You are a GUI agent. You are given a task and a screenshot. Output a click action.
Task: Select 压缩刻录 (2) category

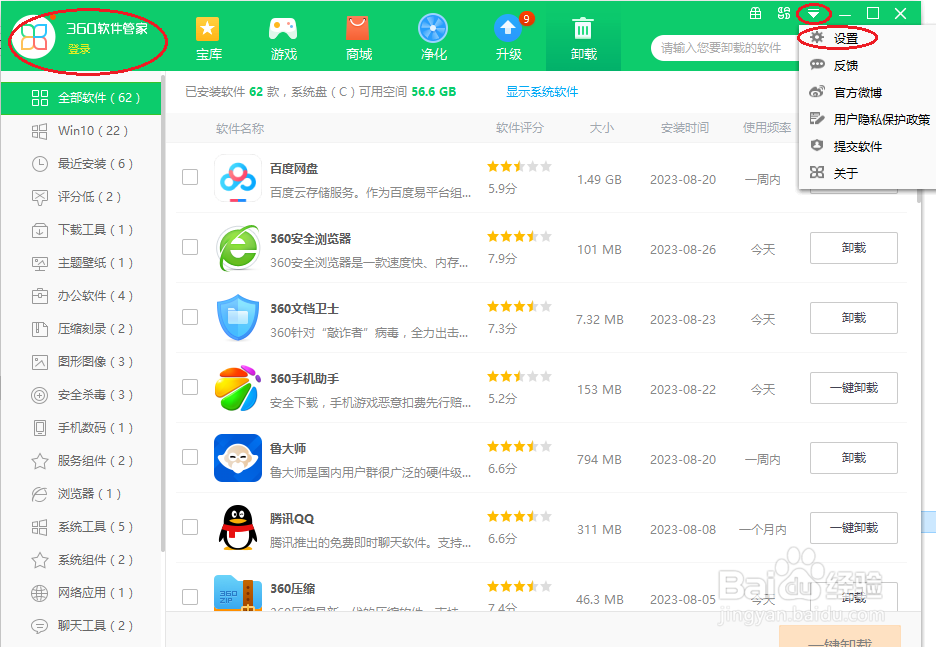pyautogui.click(x=81, y=329)
